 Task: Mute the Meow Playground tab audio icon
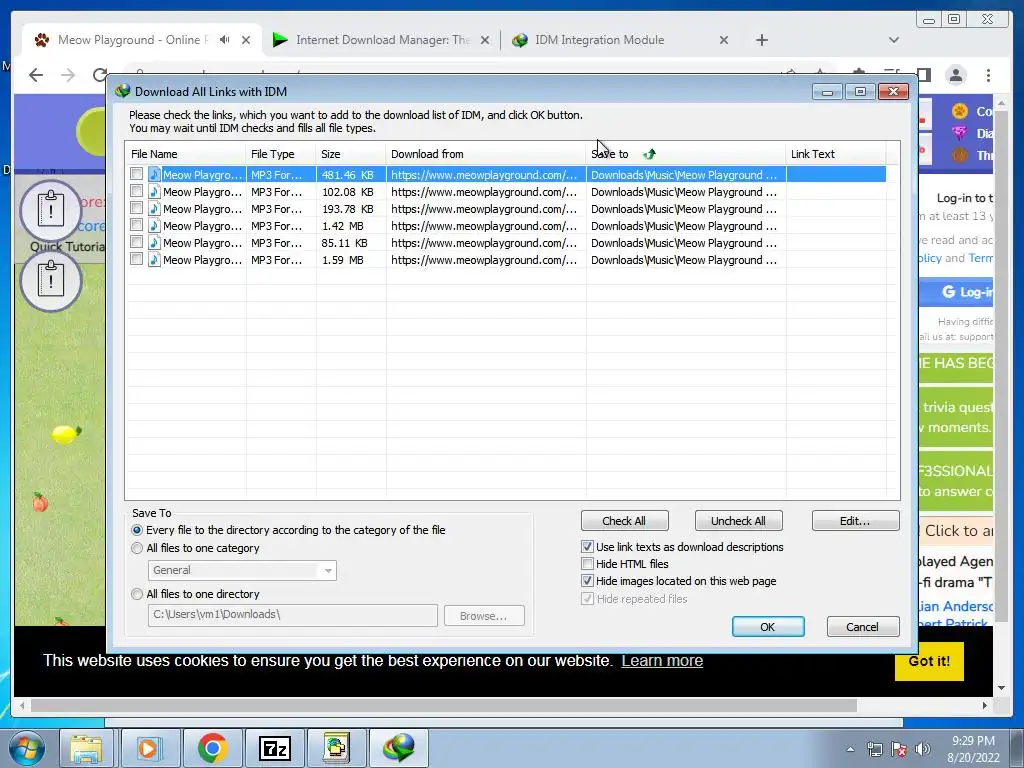pyautogui.click(x=225, y=40)
